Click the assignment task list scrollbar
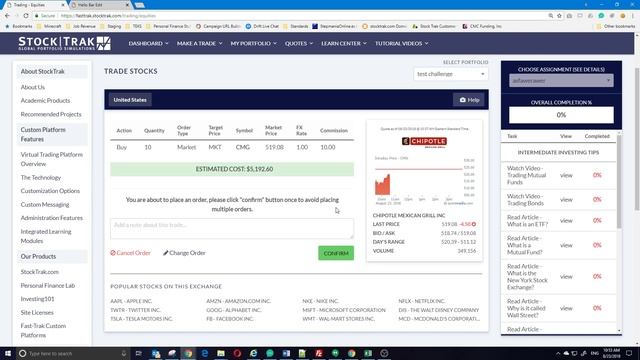 pos(619,182)
